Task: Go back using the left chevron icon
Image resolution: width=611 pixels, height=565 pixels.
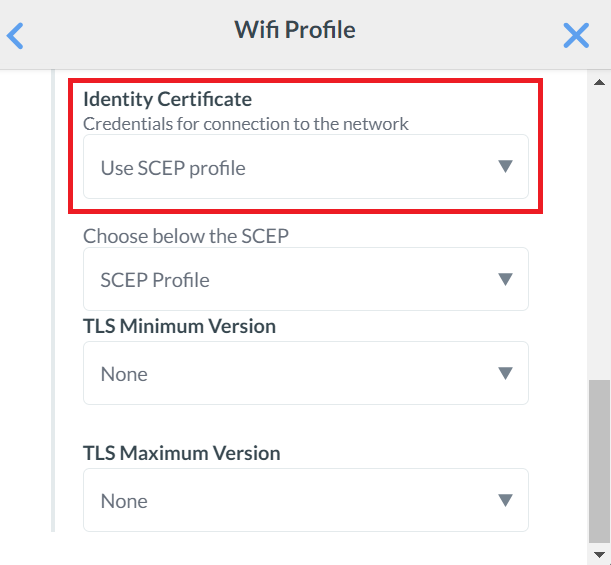Action: tap(15, 37)
